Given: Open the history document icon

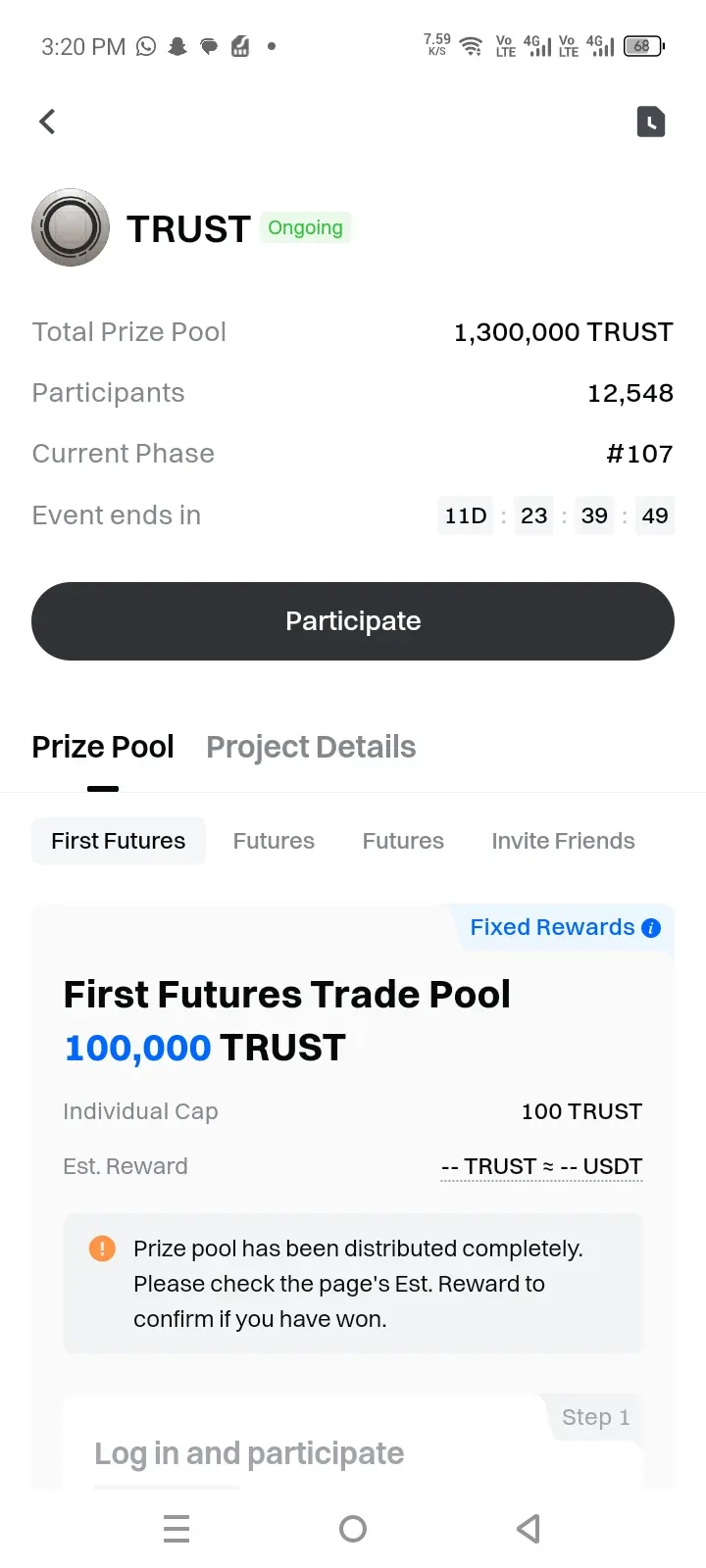Looking at the screenshot, I should click(x=651, y=122).
